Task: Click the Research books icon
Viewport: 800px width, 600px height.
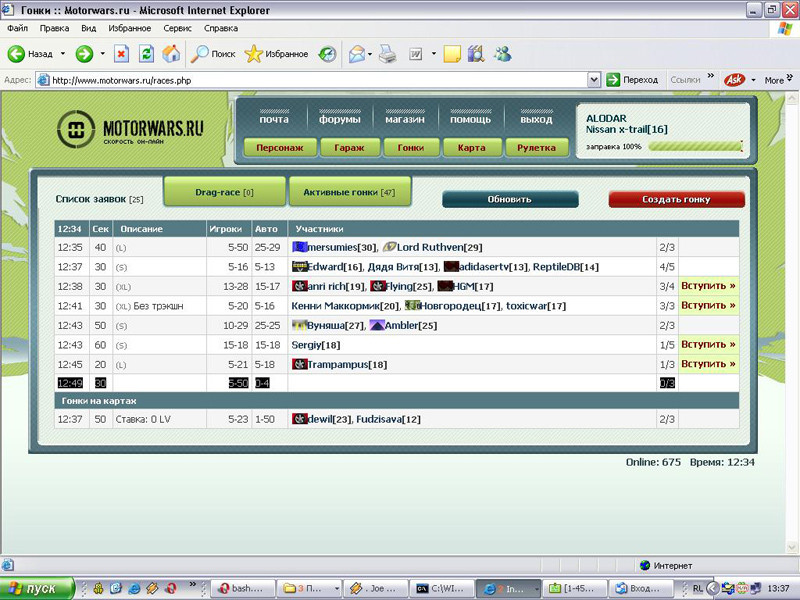Action: [x=476, y=54]
